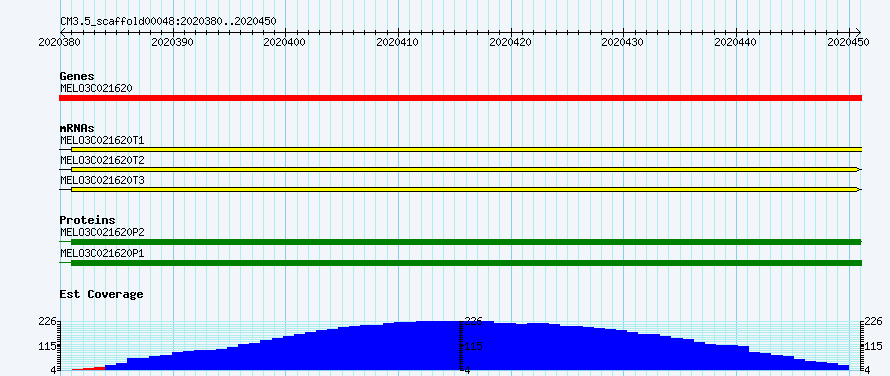Screen dimensions: 890x376
Task: Click the Proteins track heading
Action: point(87,220)
